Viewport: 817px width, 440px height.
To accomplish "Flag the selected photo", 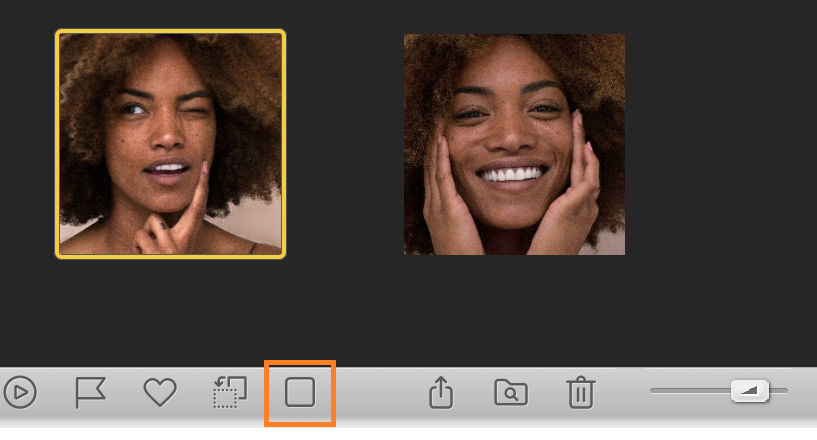I will 91,392.
